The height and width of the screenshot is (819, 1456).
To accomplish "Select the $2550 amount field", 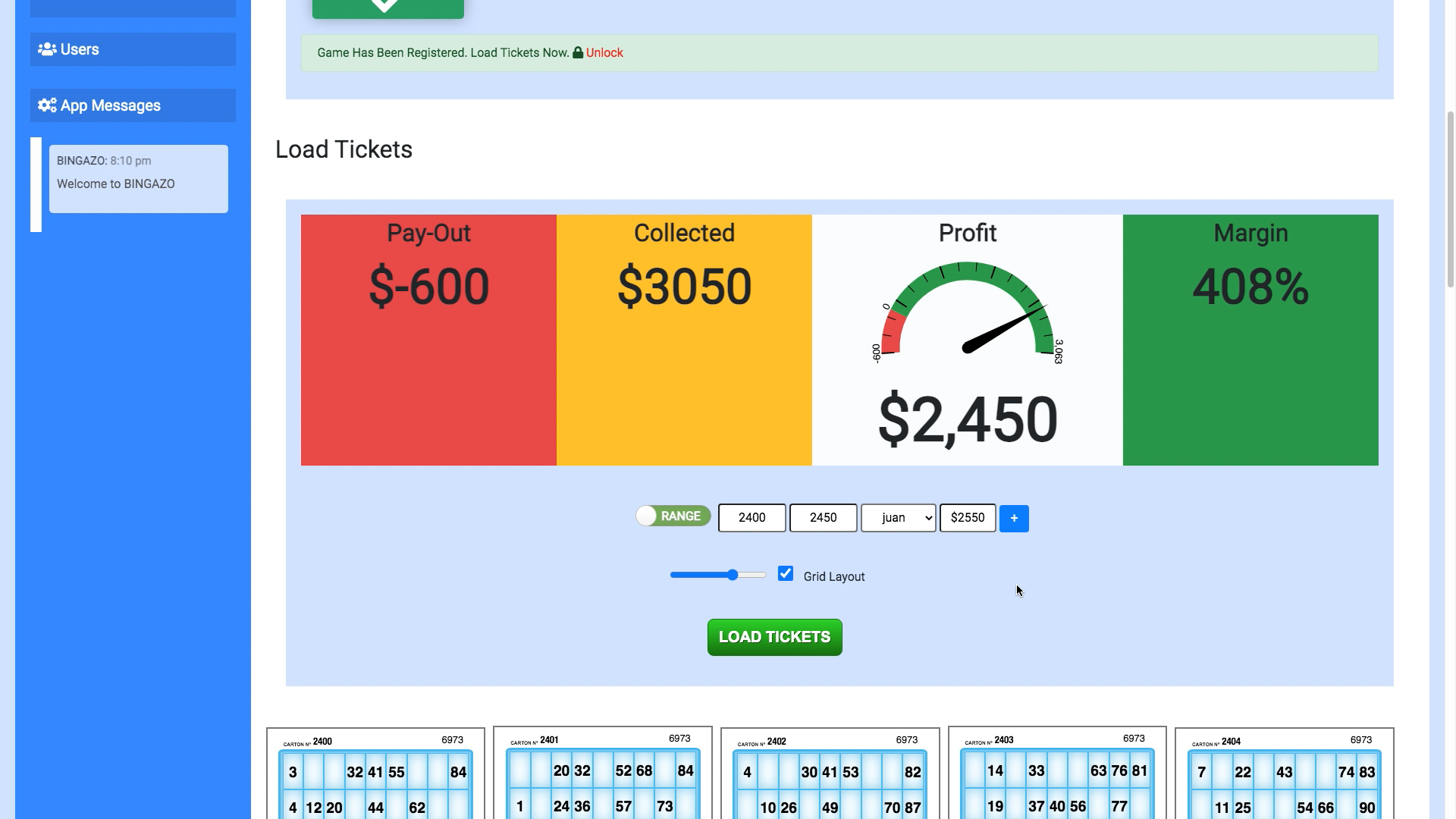I will (x=968, y=518).
